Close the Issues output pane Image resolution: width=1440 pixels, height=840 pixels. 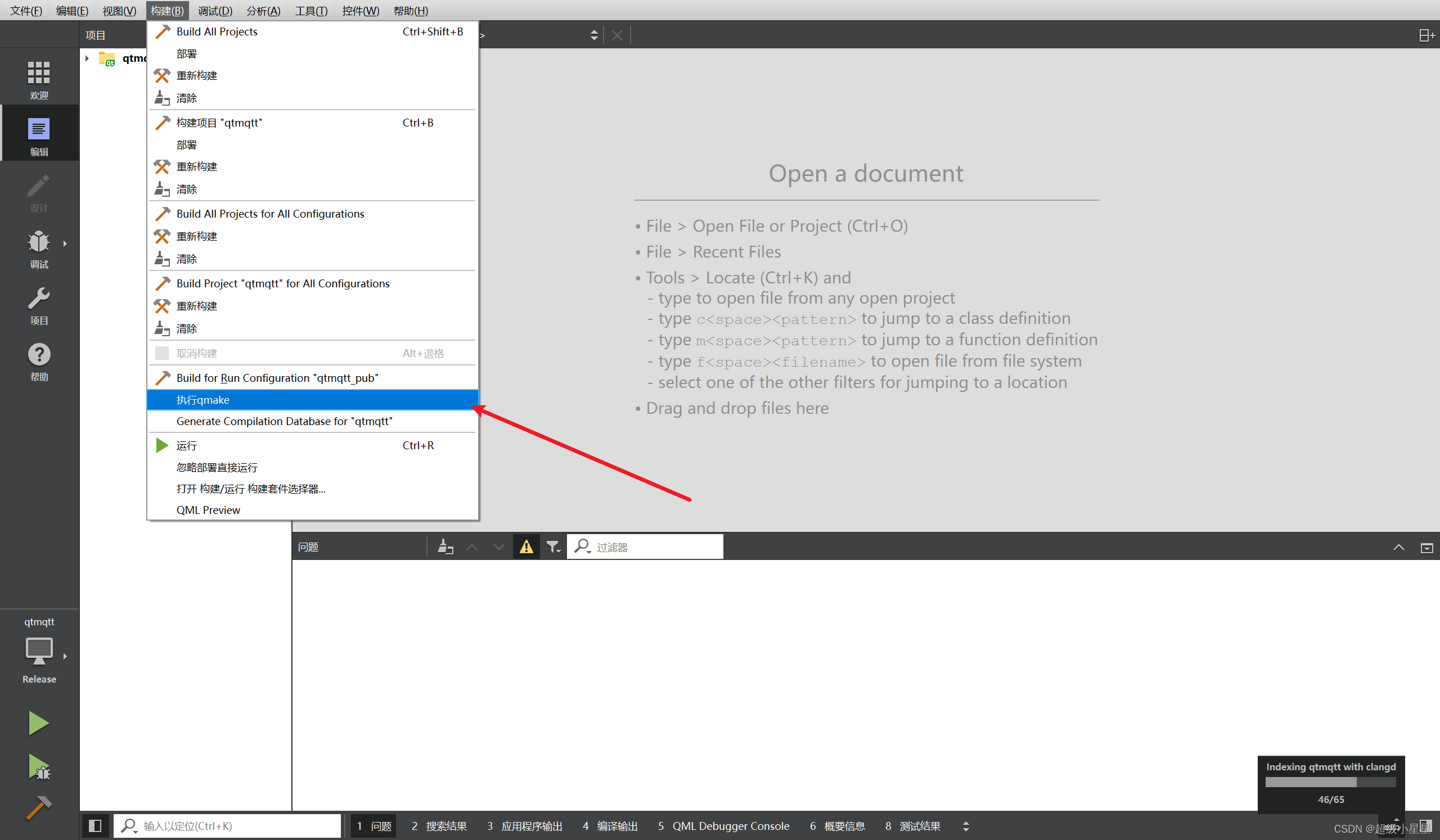1426,548
